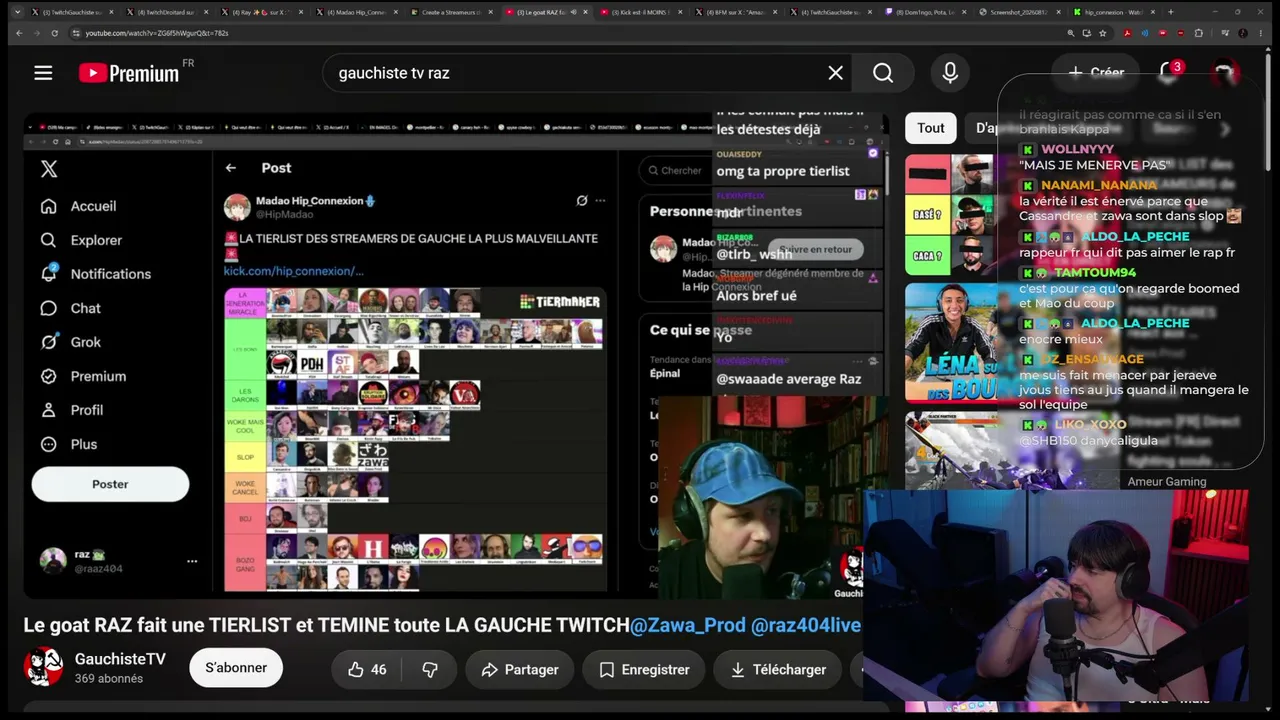Click Accueil home icon in the video
The height and width of the screenshot is (720, 1280).
(48, 206)
